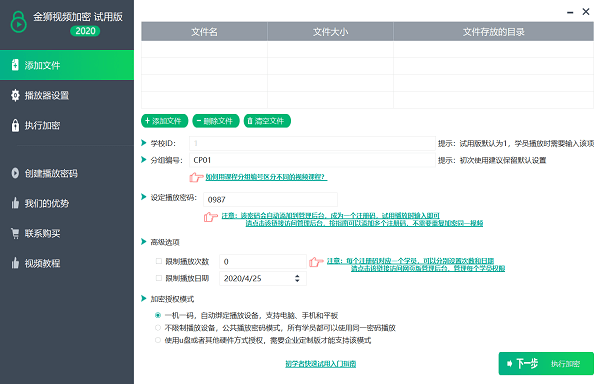Click the date stepper arrows for 2020/4/25
The image size is (600, 384).
297,278
